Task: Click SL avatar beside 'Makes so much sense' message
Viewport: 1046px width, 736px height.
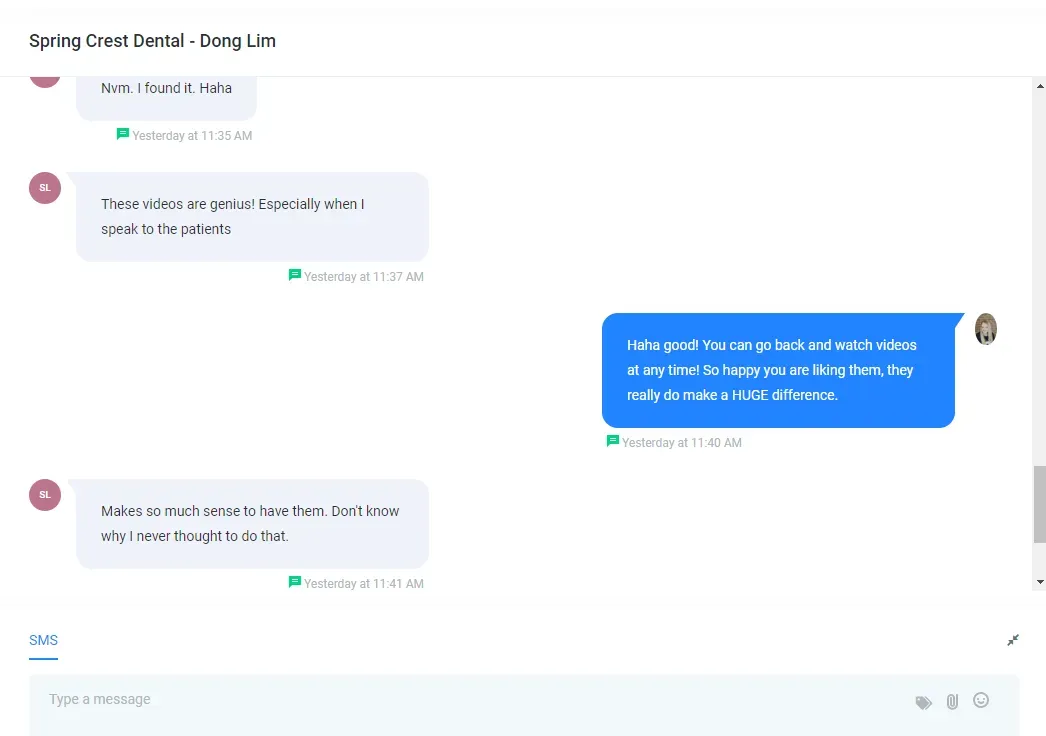Action: (45, 494)
